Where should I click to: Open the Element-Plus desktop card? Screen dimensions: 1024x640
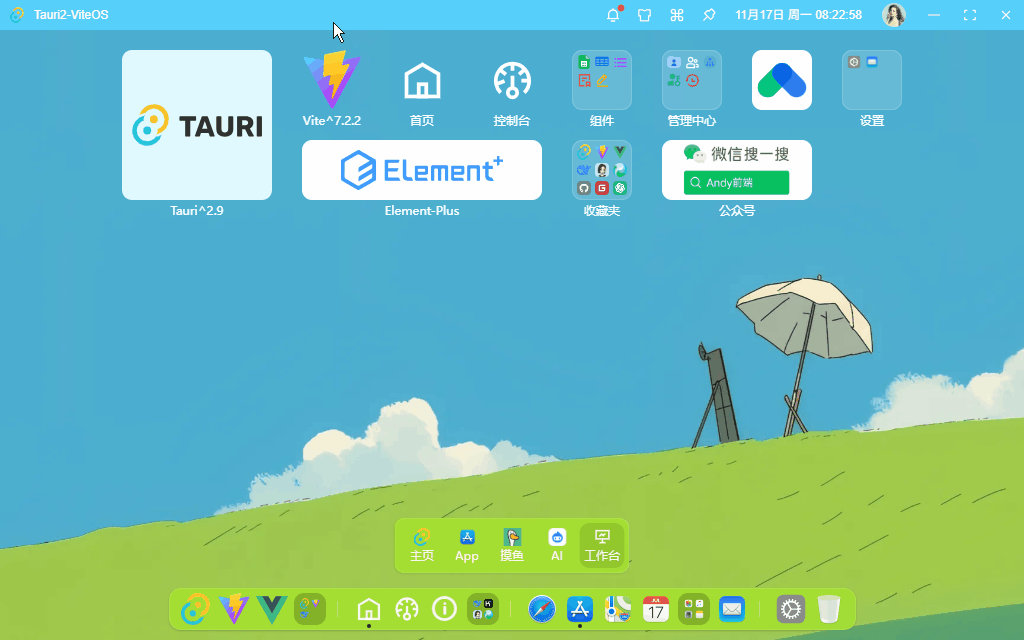422,170
